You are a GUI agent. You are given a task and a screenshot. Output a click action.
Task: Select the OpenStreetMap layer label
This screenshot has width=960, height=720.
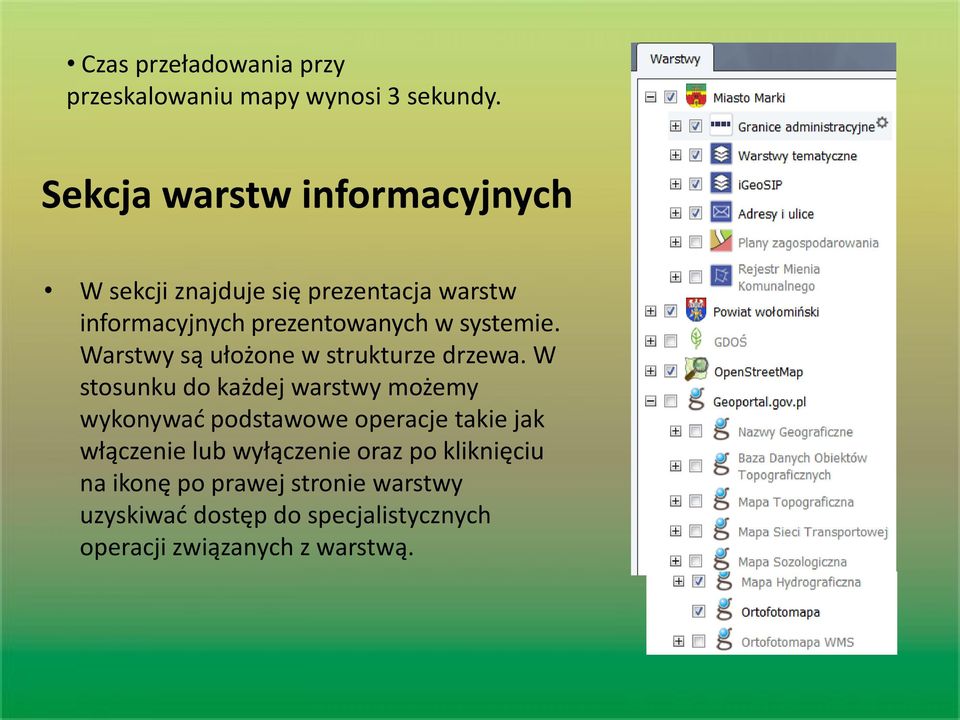[758, 372]
